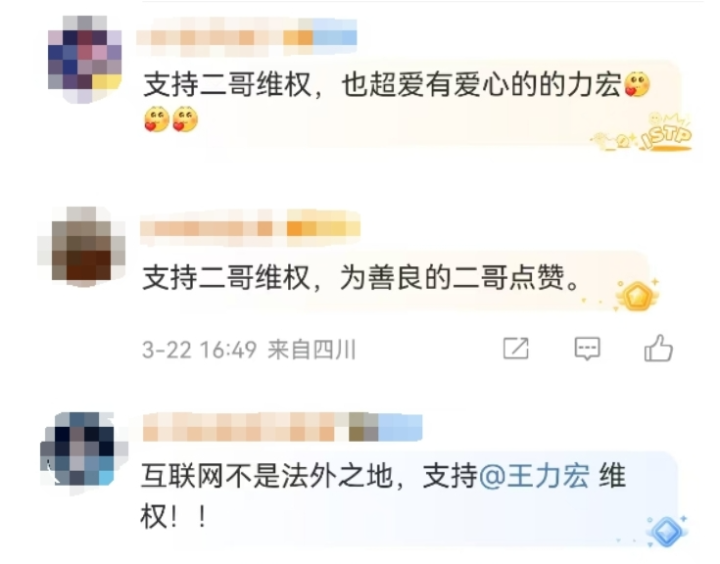Click the timestamp 3-22 16:49
Image resolution: width=720 pixels, height=564 pixels.
coord(199,350)
